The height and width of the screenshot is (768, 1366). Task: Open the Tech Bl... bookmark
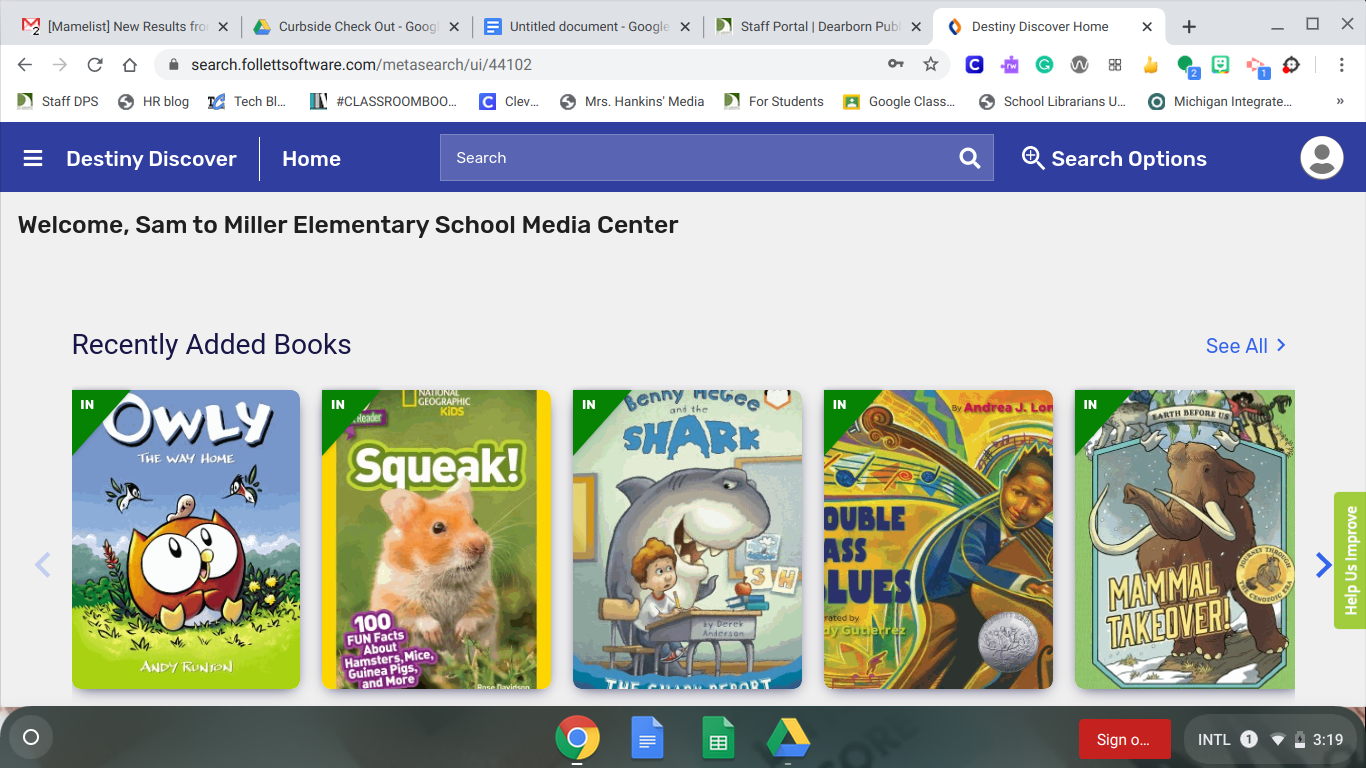(246, 101)
